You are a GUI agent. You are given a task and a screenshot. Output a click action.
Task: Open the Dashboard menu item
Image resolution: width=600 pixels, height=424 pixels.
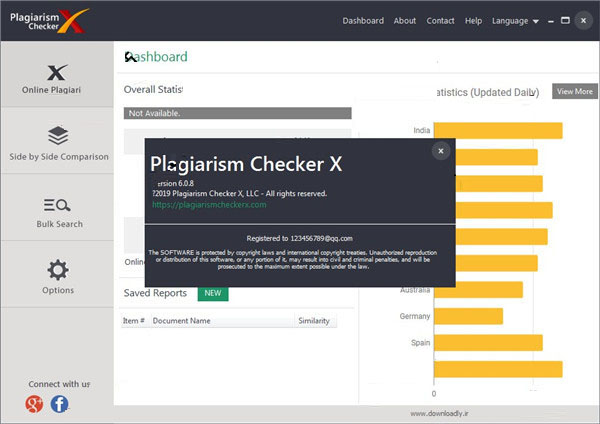[x=363, y=21]
